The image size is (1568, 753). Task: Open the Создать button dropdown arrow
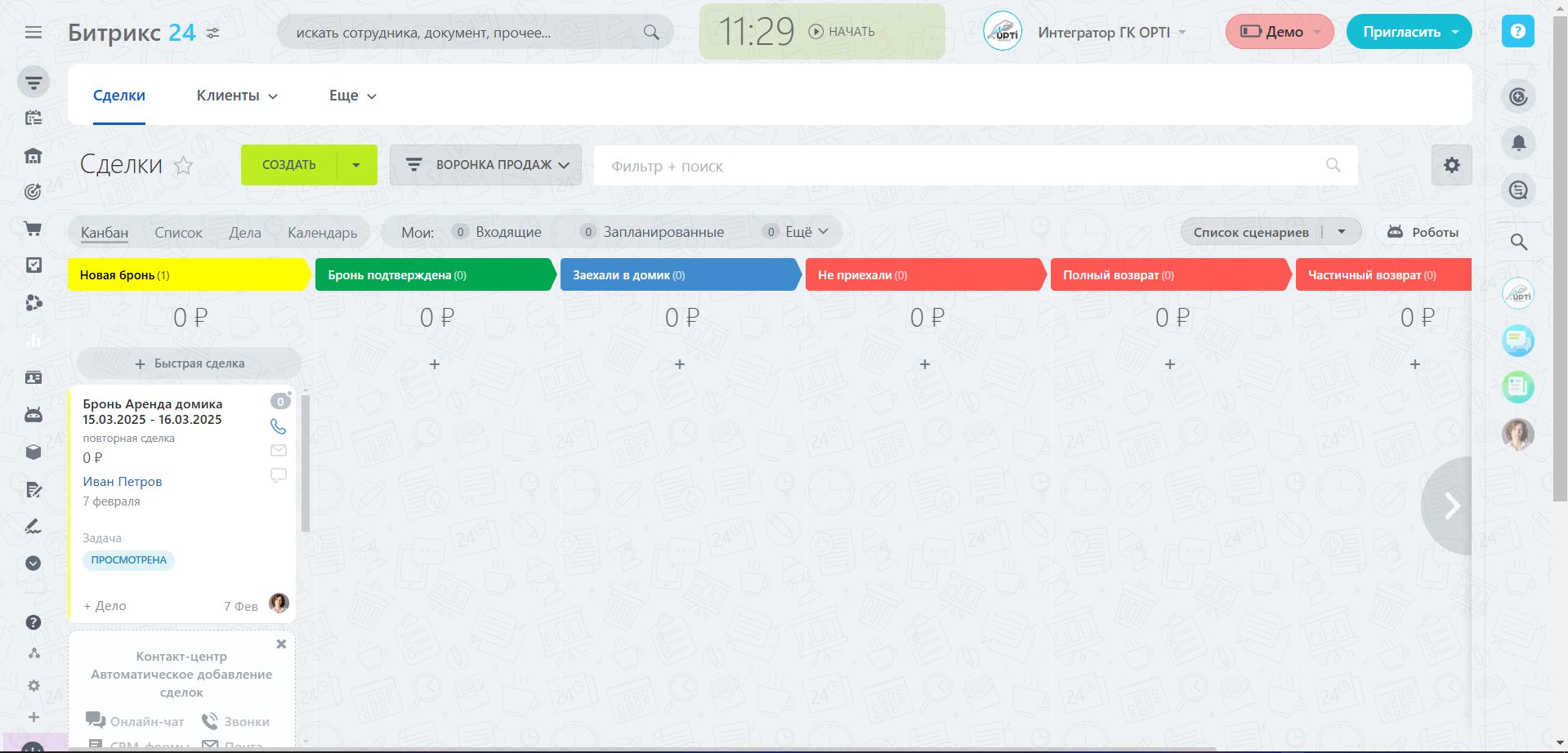click(x=356, y=165)
